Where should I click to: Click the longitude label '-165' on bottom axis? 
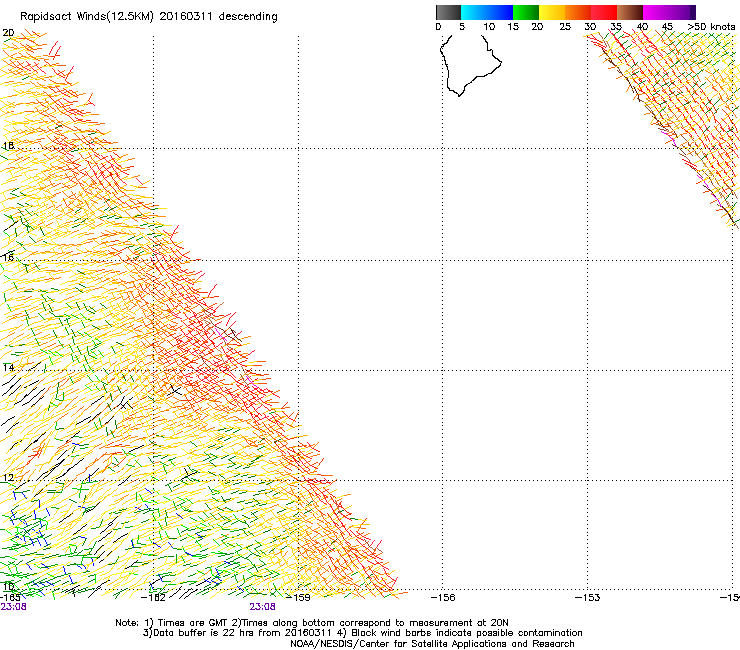[x=10, y=597]
